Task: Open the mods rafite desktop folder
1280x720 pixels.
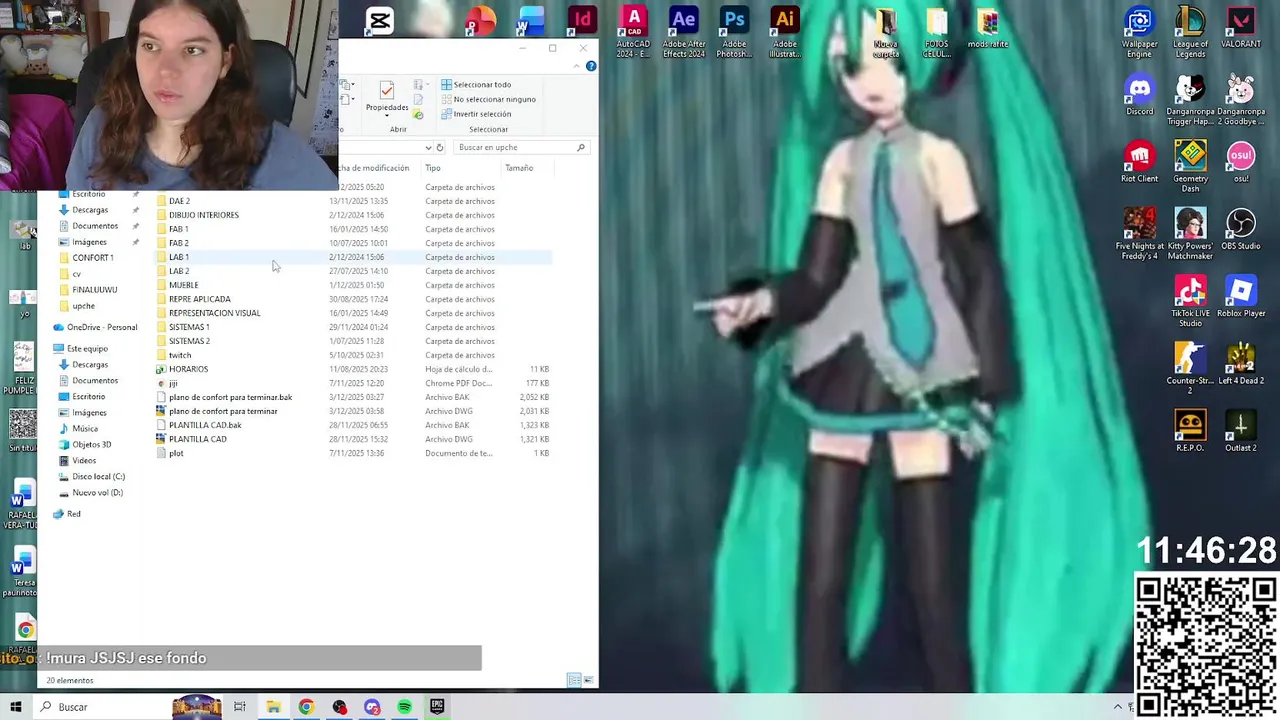Action: pyautogui.click(x=987, y=28)
